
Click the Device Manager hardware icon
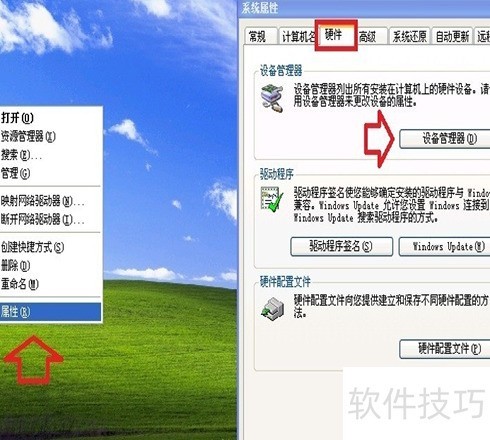tap(272, 98)
